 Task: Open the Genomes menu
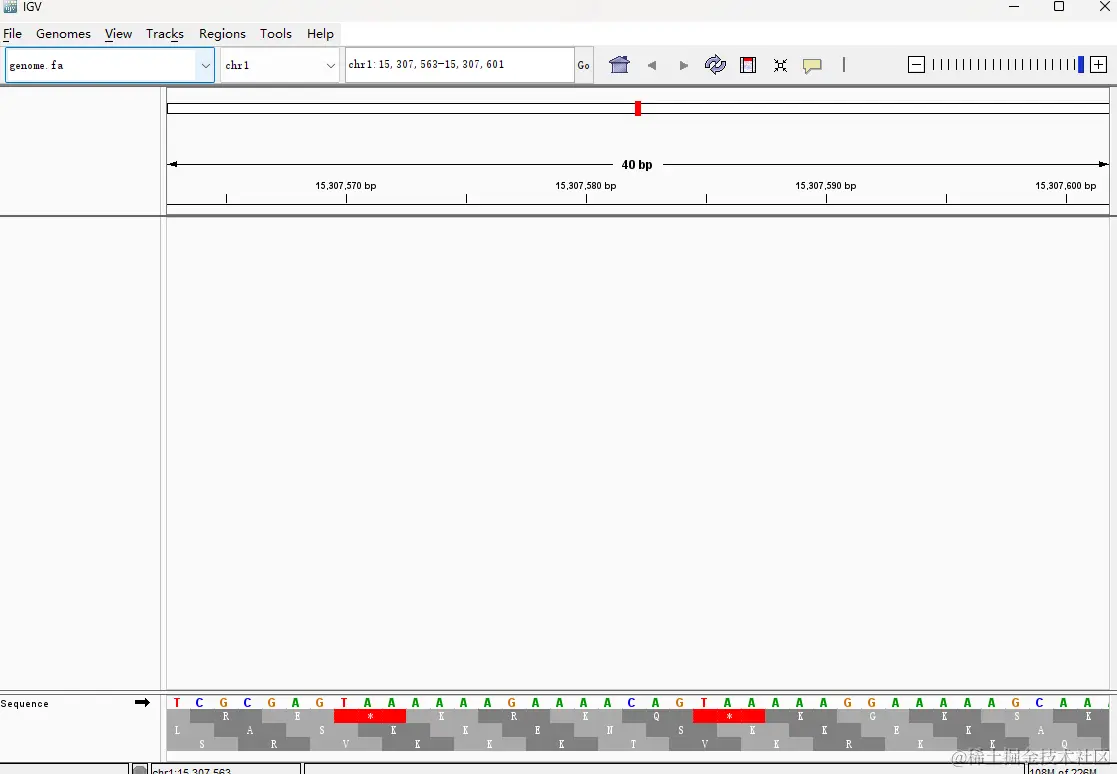pos(63,33)
